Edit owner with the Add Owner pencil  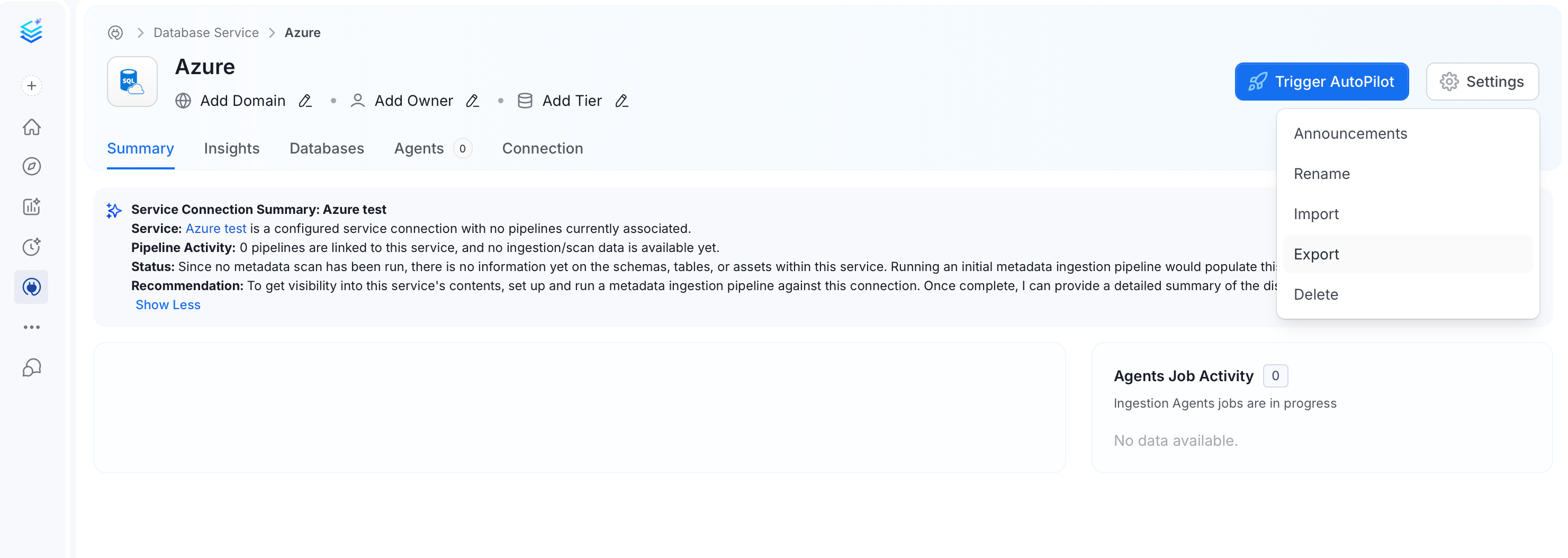[x=473, y=101]
